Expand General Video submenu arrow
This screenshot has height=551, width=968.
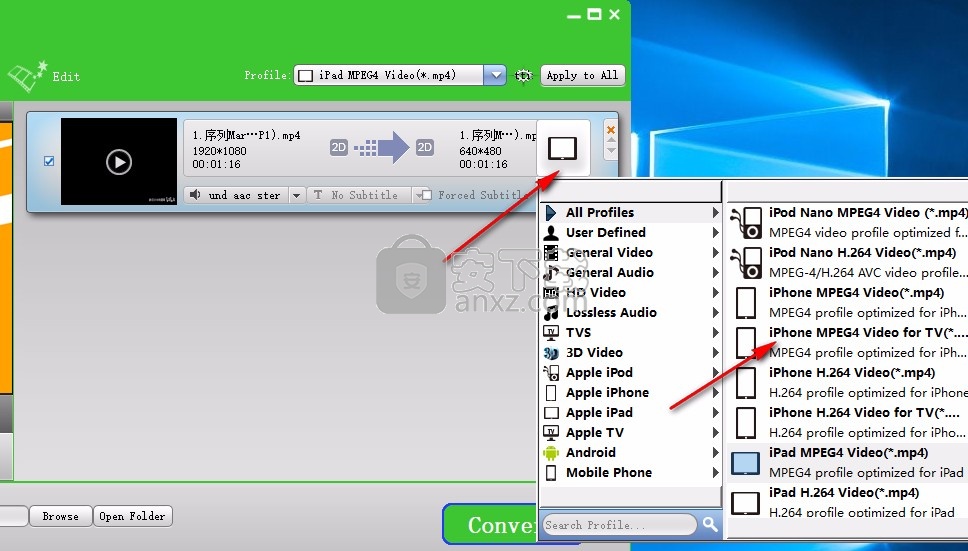(x=715, y=252)
